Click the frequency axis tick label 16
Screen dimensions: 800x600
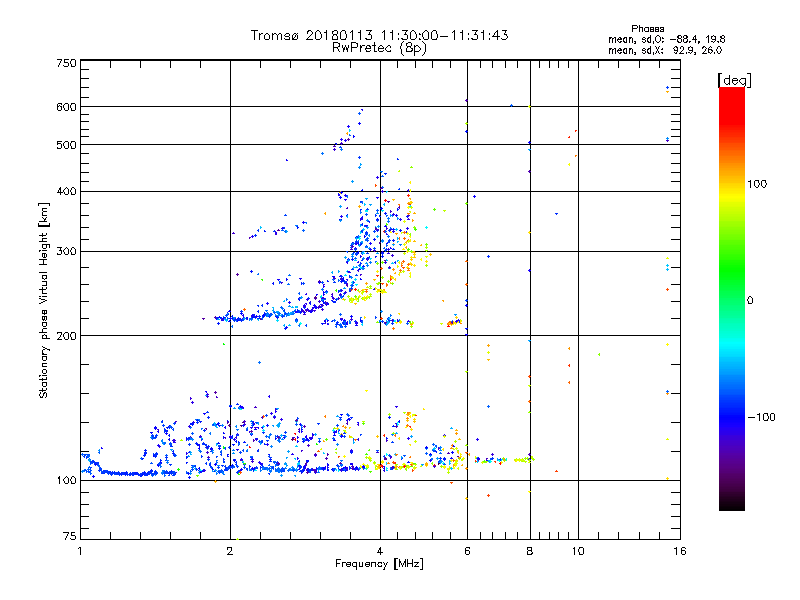click(680, 551)
